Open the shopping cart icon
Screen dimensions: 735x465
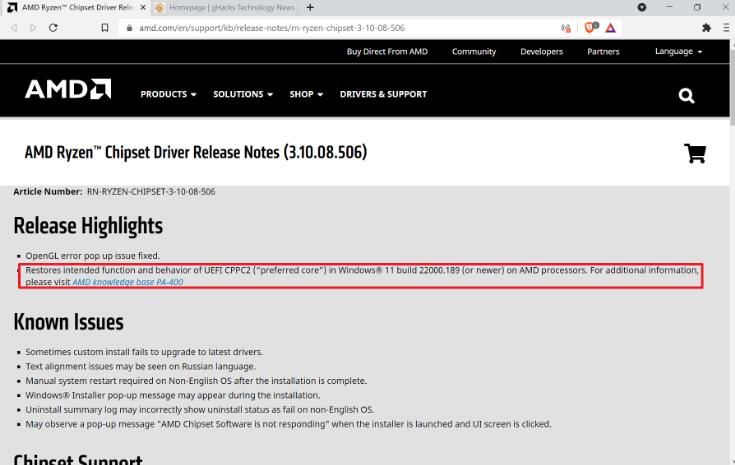695,153
